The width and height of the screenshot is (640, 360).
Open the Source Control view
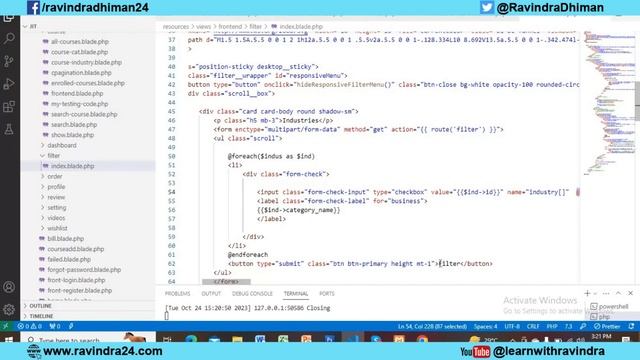point(9,61)
